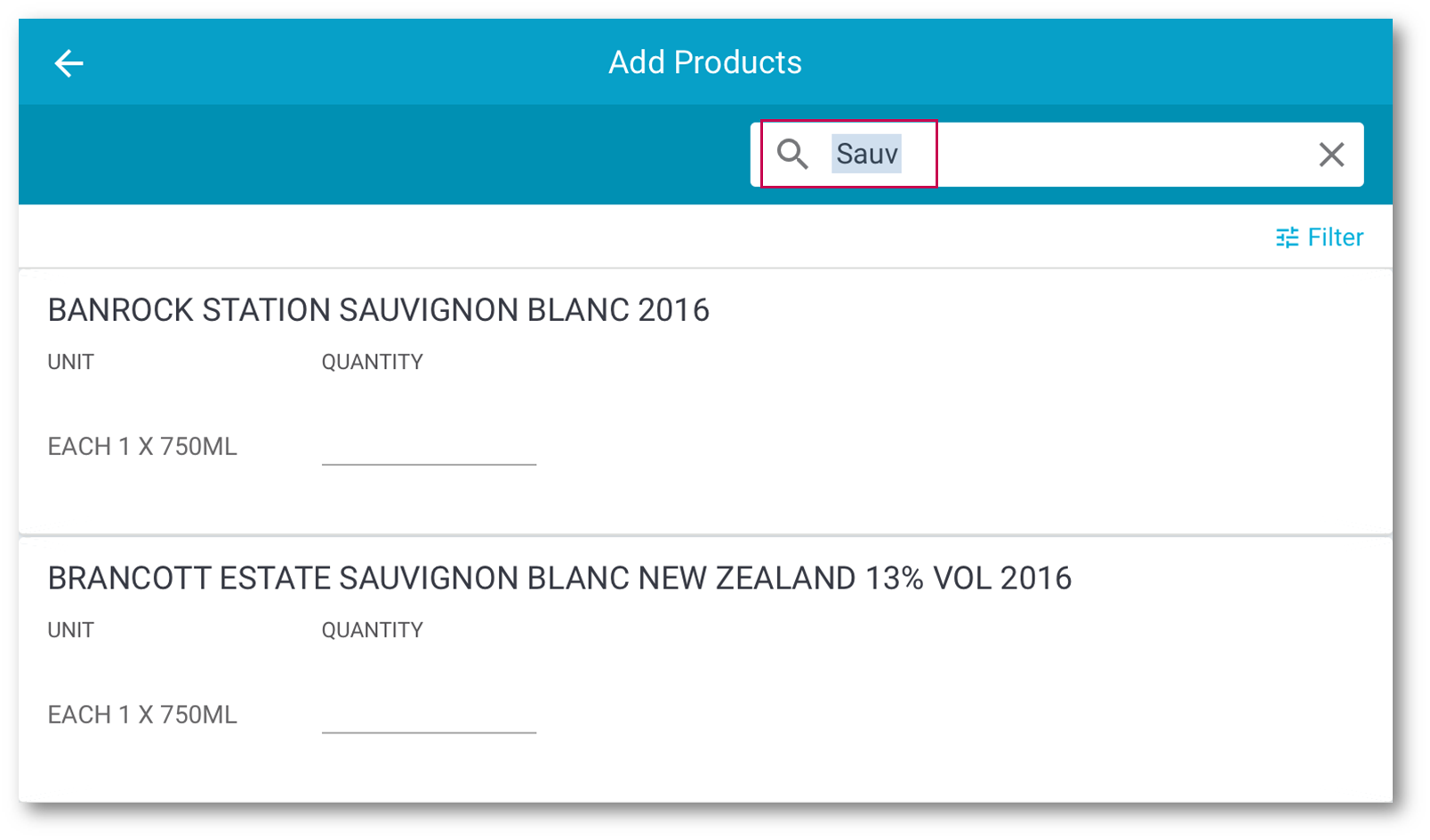Click UNIT label under Banrock Station
Image resolution: width=1430 pixels, height=840 pixels.
tap(70, 362)
